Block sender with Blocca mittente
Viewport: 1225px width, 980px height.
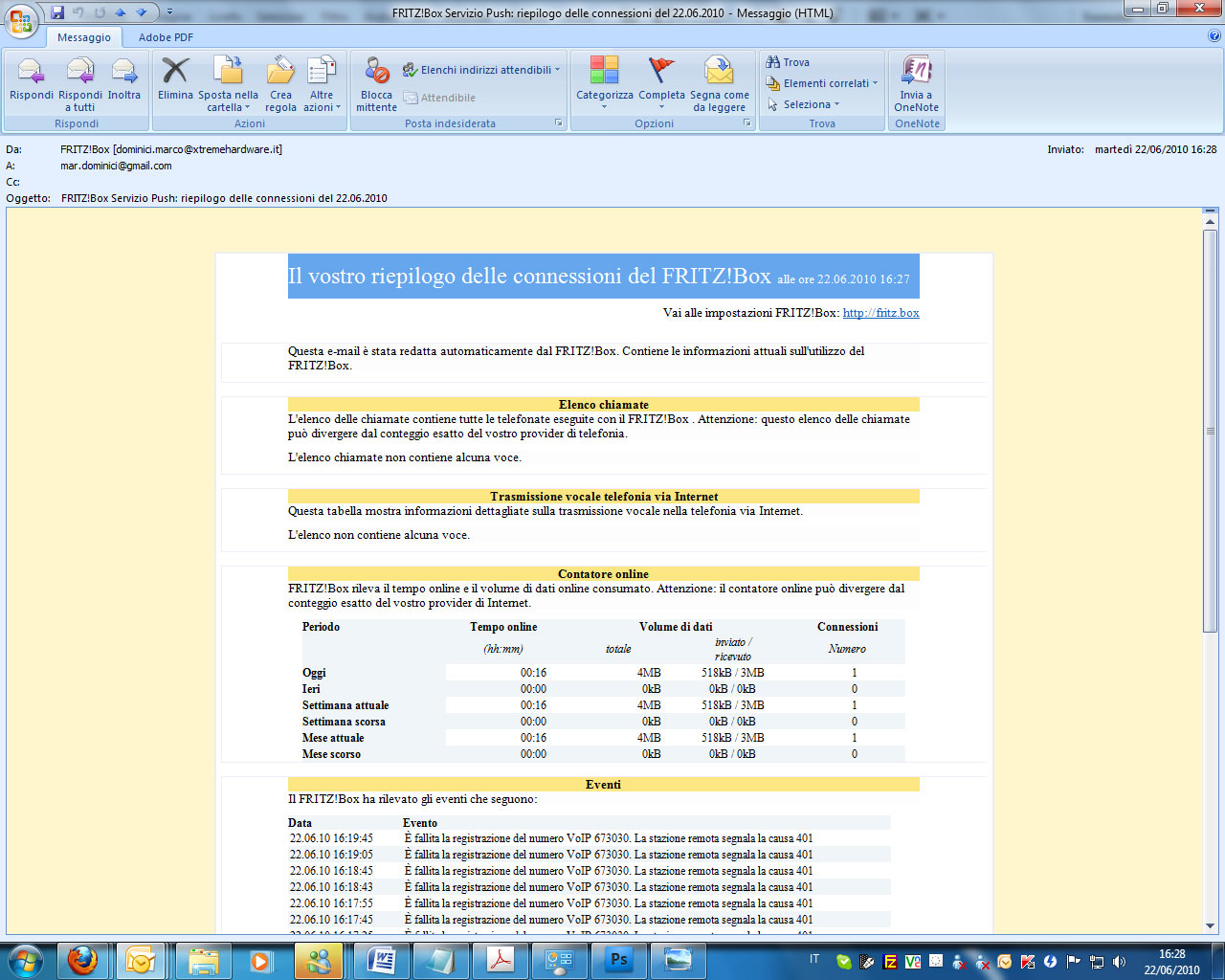(x=376, y=73)
